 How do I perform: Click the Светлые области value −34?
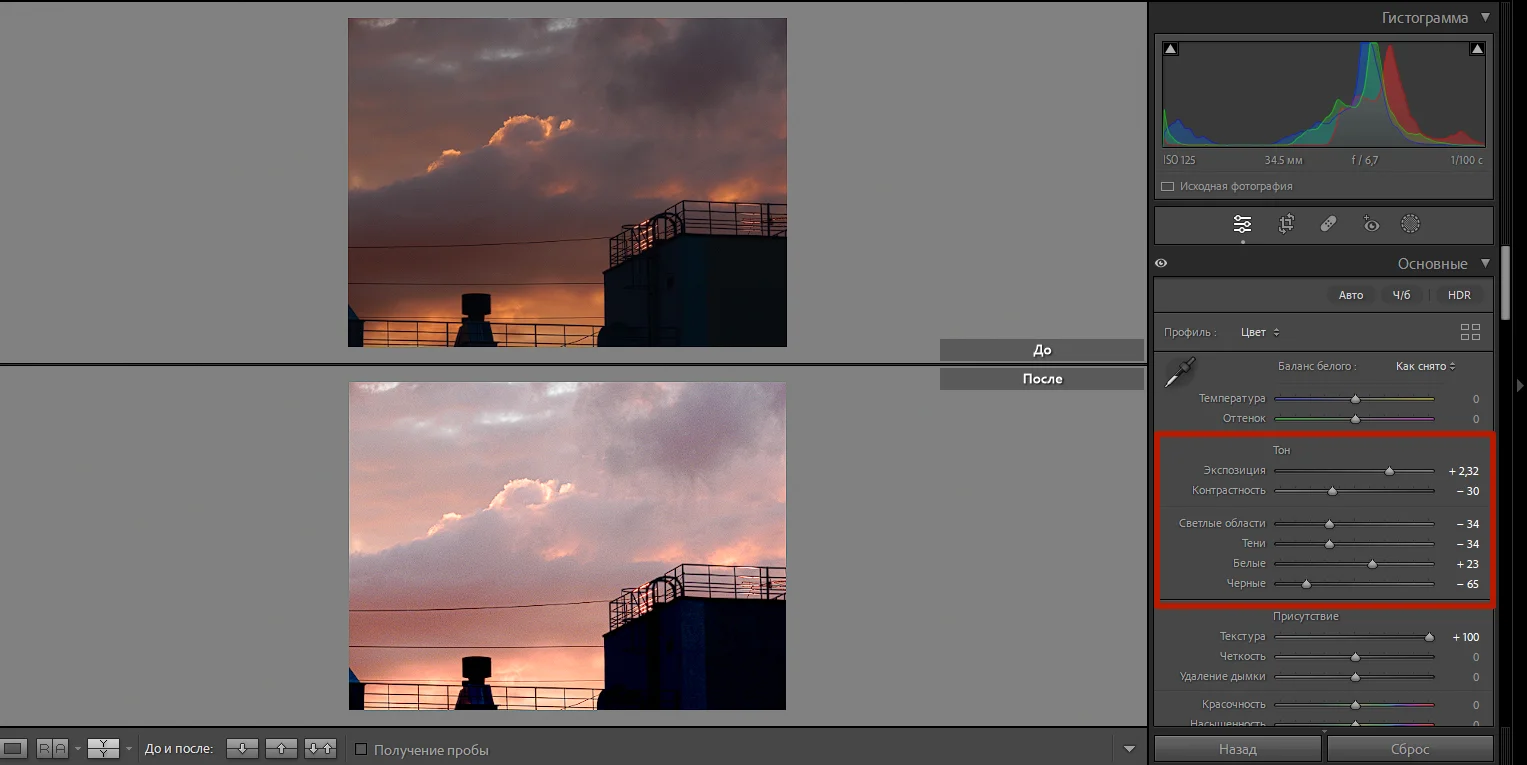click(x=1467, y=524)
